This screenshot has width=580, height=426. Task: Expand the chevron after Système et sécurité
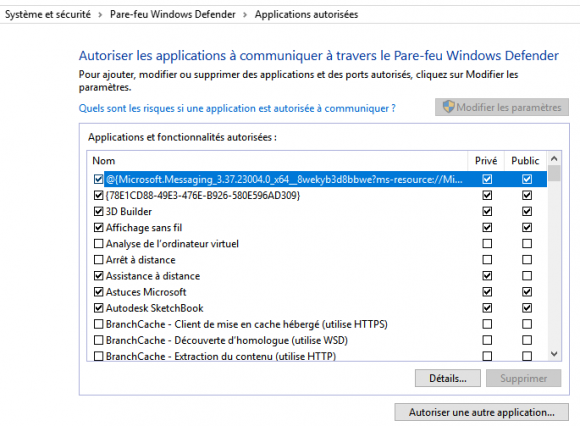100,15
